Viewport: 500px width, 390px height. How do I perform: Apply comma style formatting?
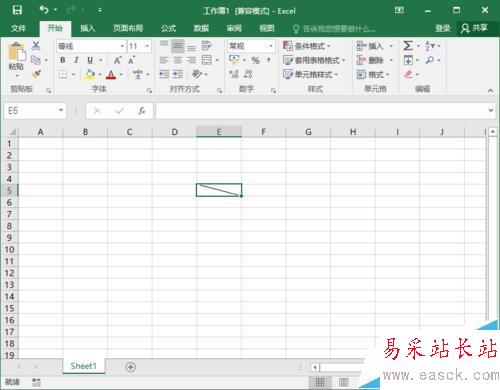click(x=269, y=60)
